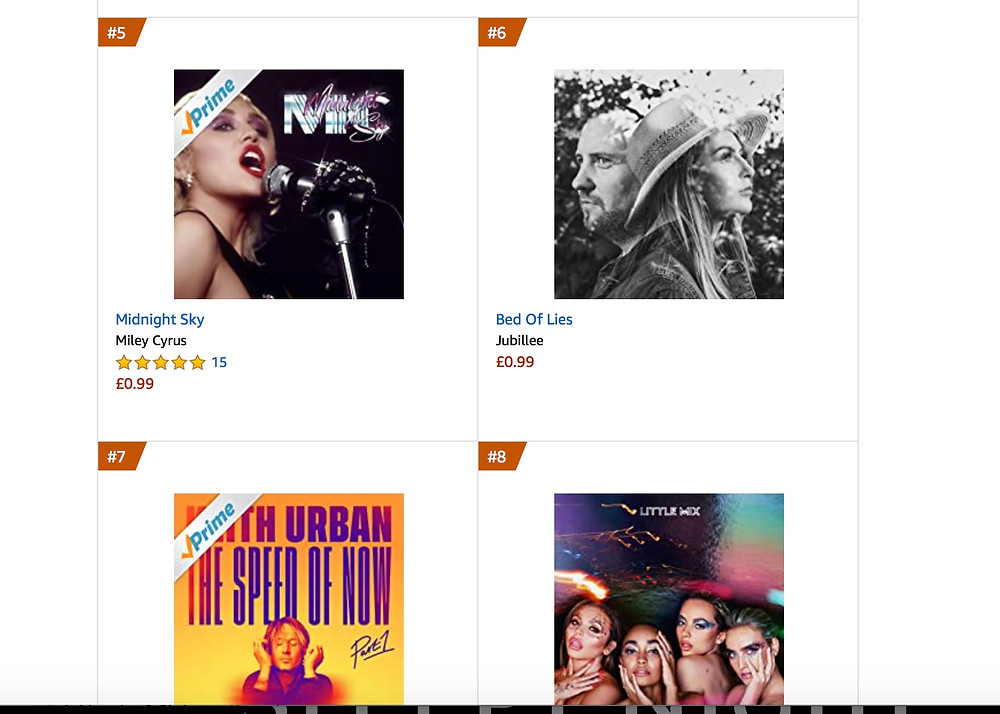The image size is (1000, 714).
Task: Click the #7 rank badge
Action: click(x=119, y=456)
